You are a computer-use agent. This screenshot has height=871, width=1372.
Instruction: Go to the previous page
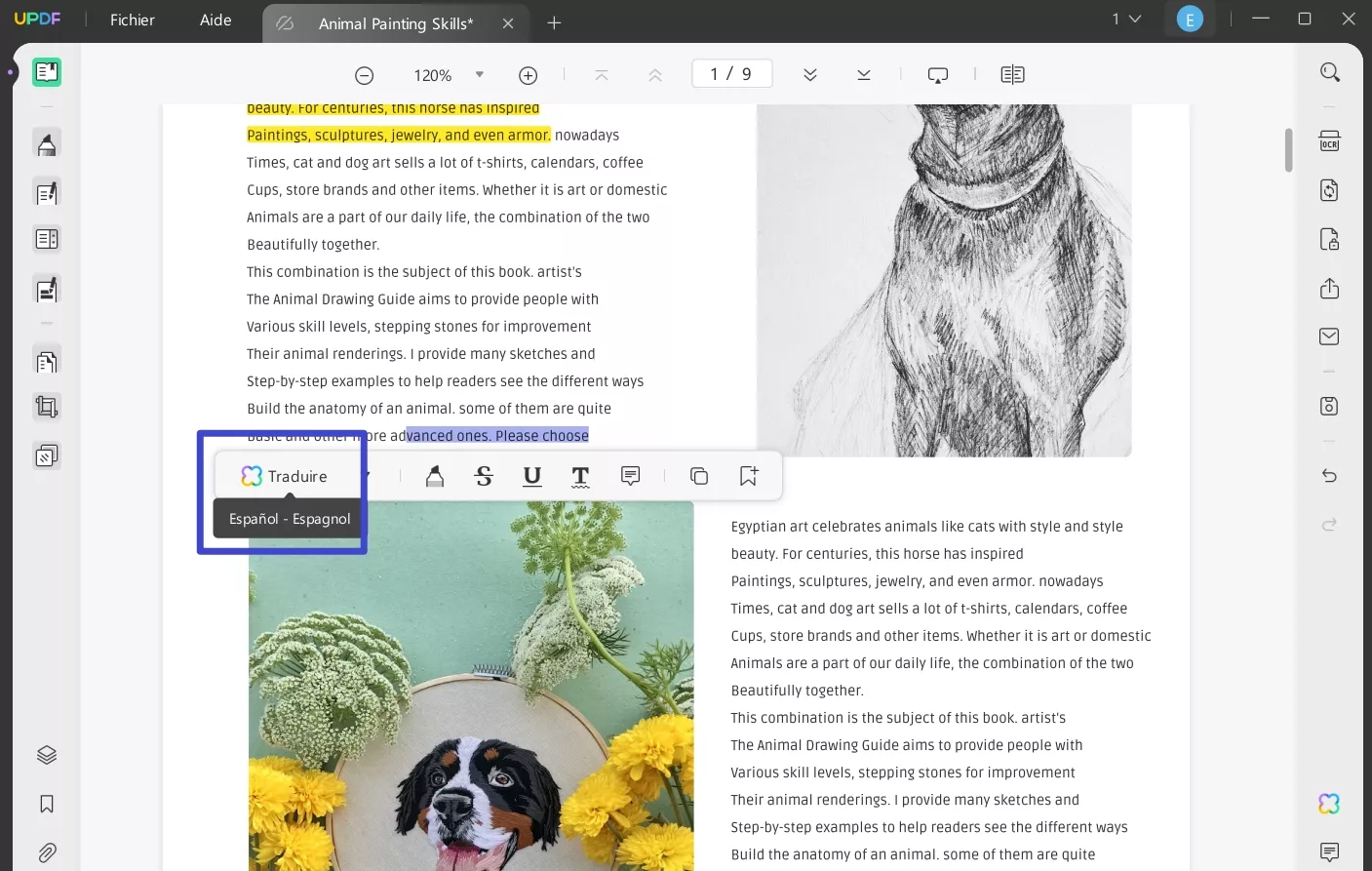point(654,75)
